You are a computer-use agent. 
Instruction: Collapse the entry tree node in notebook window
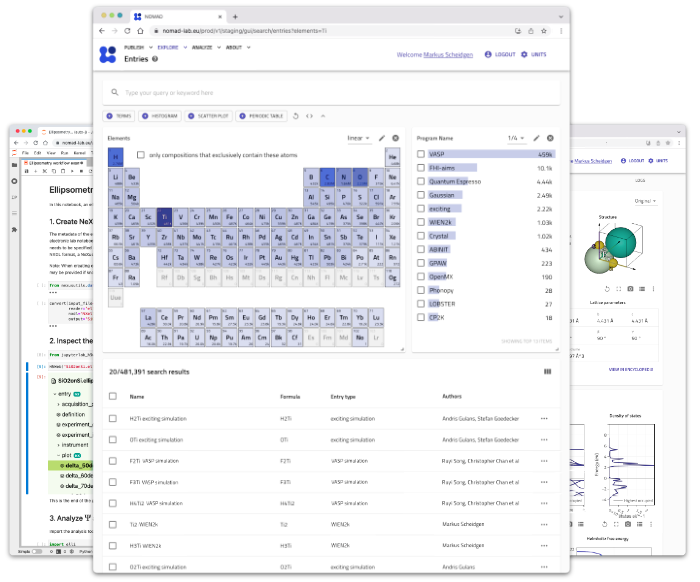pyautogui.click(x=54, y=394)
